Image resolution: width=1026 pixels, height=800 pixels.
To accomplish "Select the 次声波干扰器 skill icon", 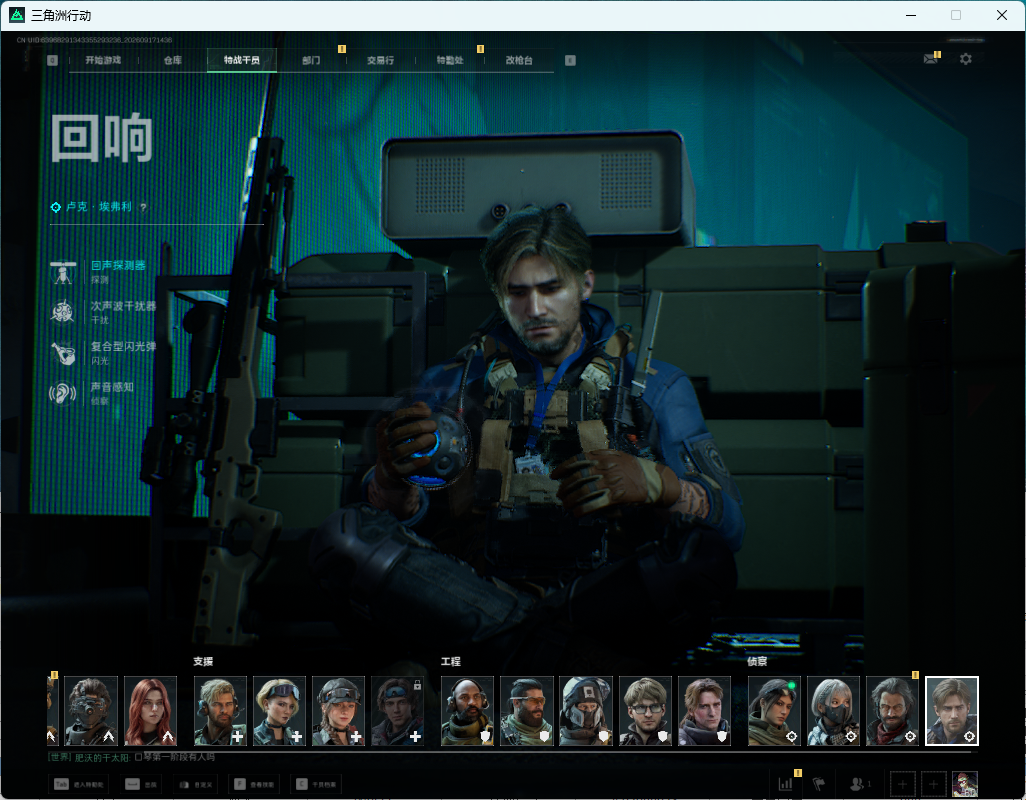I will pos(63,312).
